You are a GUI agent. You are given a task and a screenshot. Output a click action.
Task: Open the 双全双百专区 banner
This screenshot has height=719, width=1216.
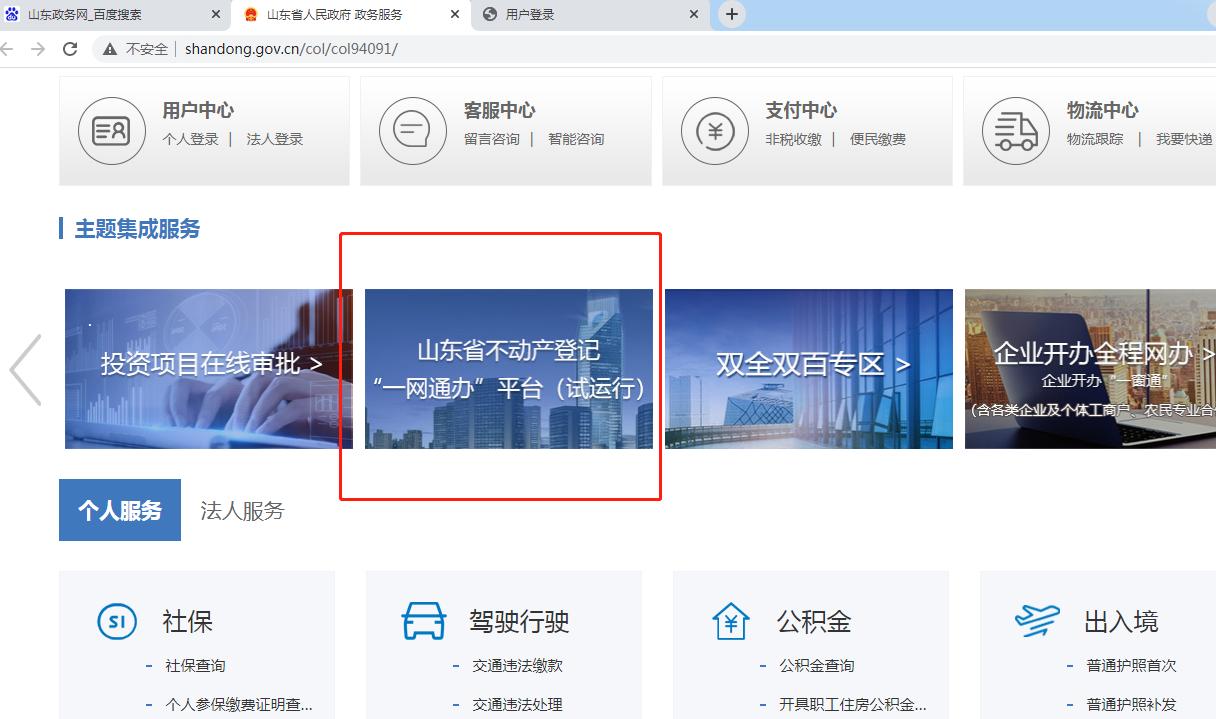tap(810, 368)
